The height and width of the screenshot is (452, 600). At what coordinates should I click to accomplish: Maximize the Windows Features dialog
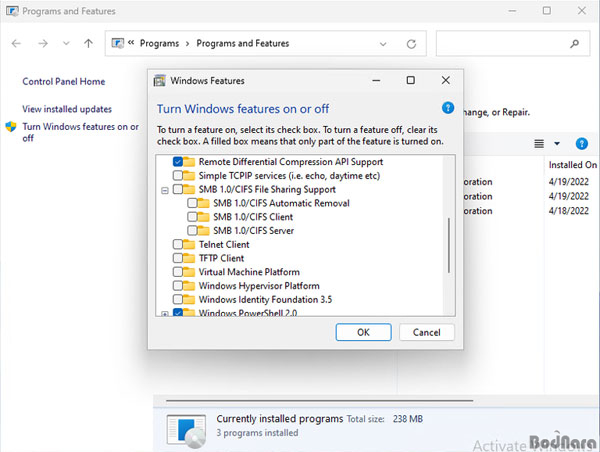click(x=411, y=80)
